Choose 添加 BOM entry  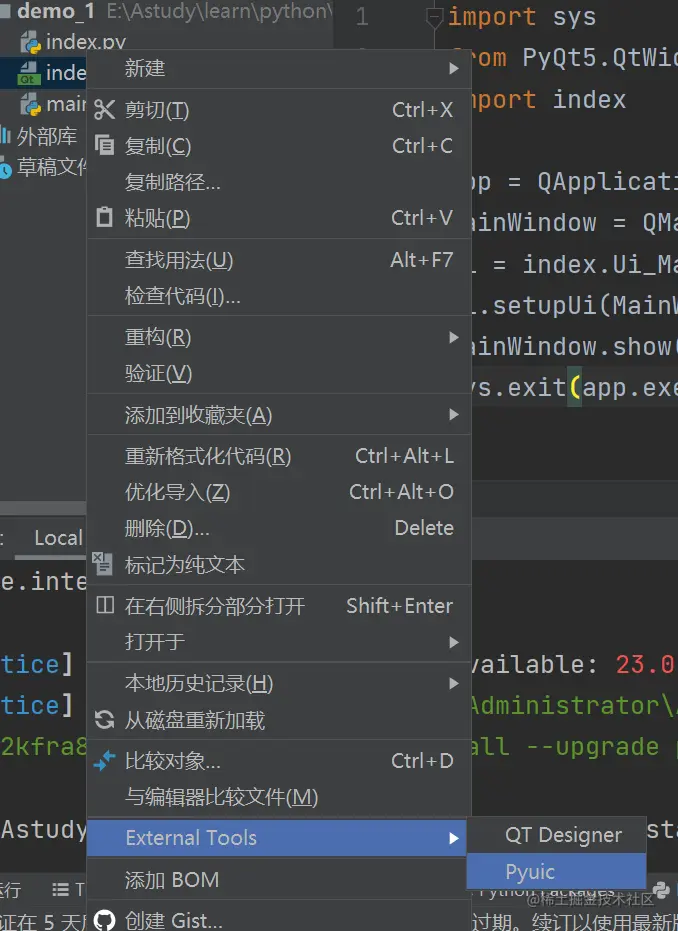278,879
